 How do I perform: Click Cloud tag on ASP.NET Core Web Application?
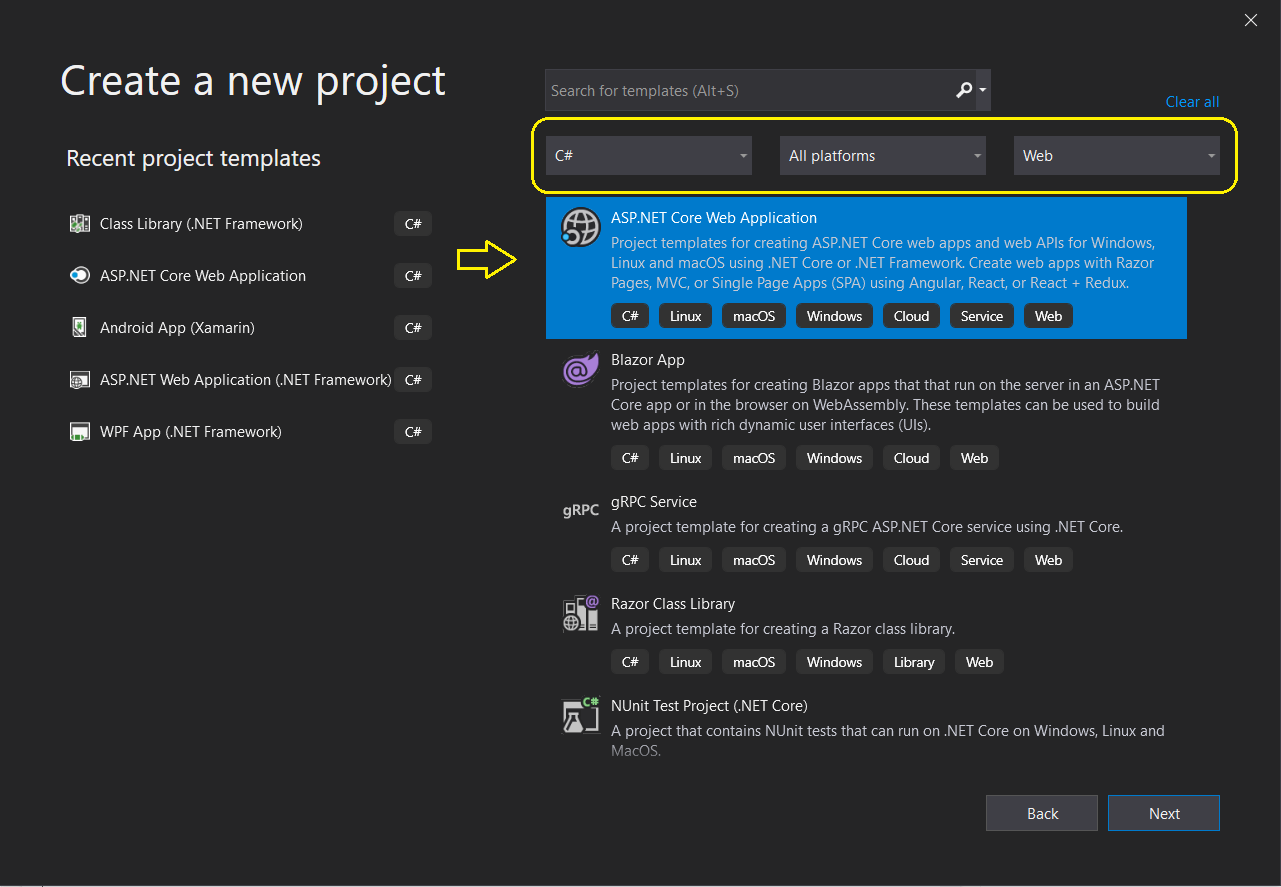911,316
